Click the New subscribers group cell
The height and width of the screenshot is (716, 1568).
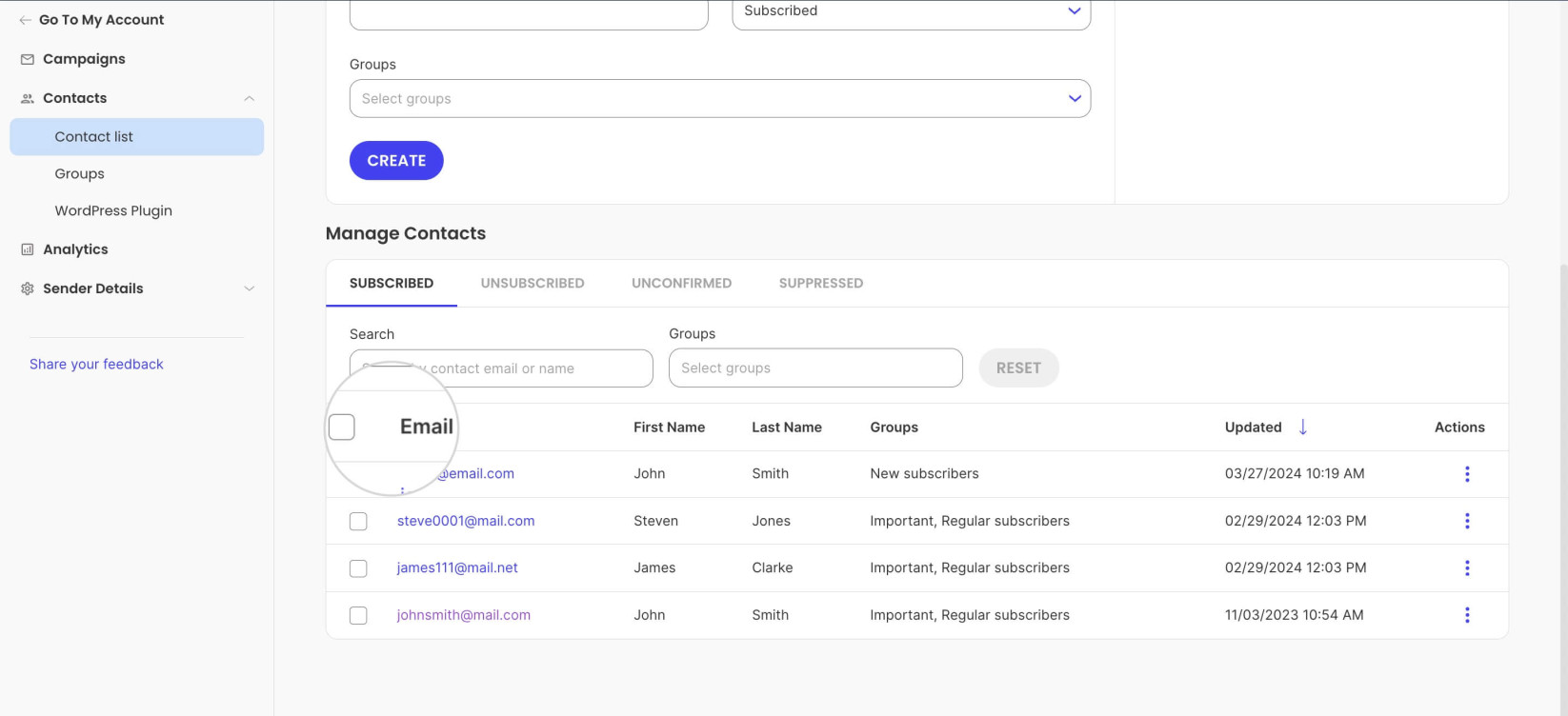pyautogui.click(x=924, y=473)
